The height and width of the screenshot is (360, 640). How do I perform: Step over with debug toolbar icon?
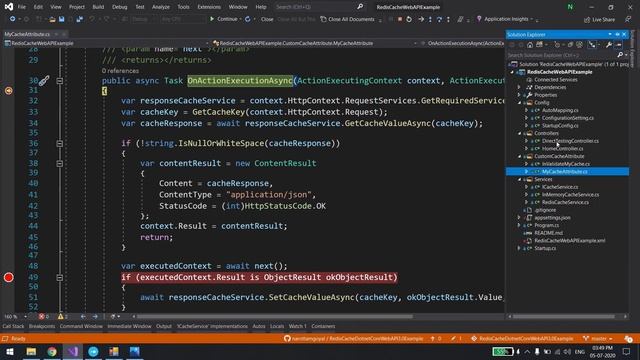439,19
